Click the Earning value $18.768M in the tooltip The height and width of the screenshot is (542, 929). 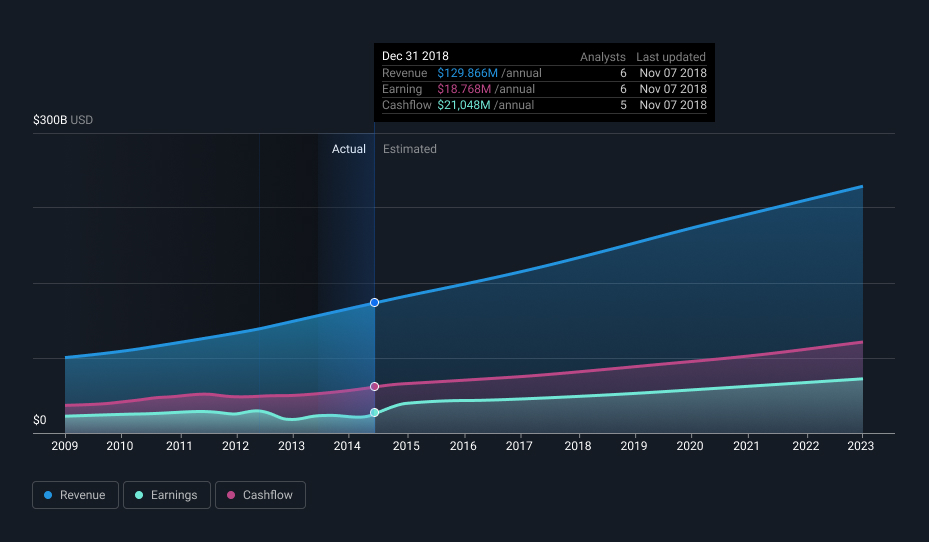[463, 89]
